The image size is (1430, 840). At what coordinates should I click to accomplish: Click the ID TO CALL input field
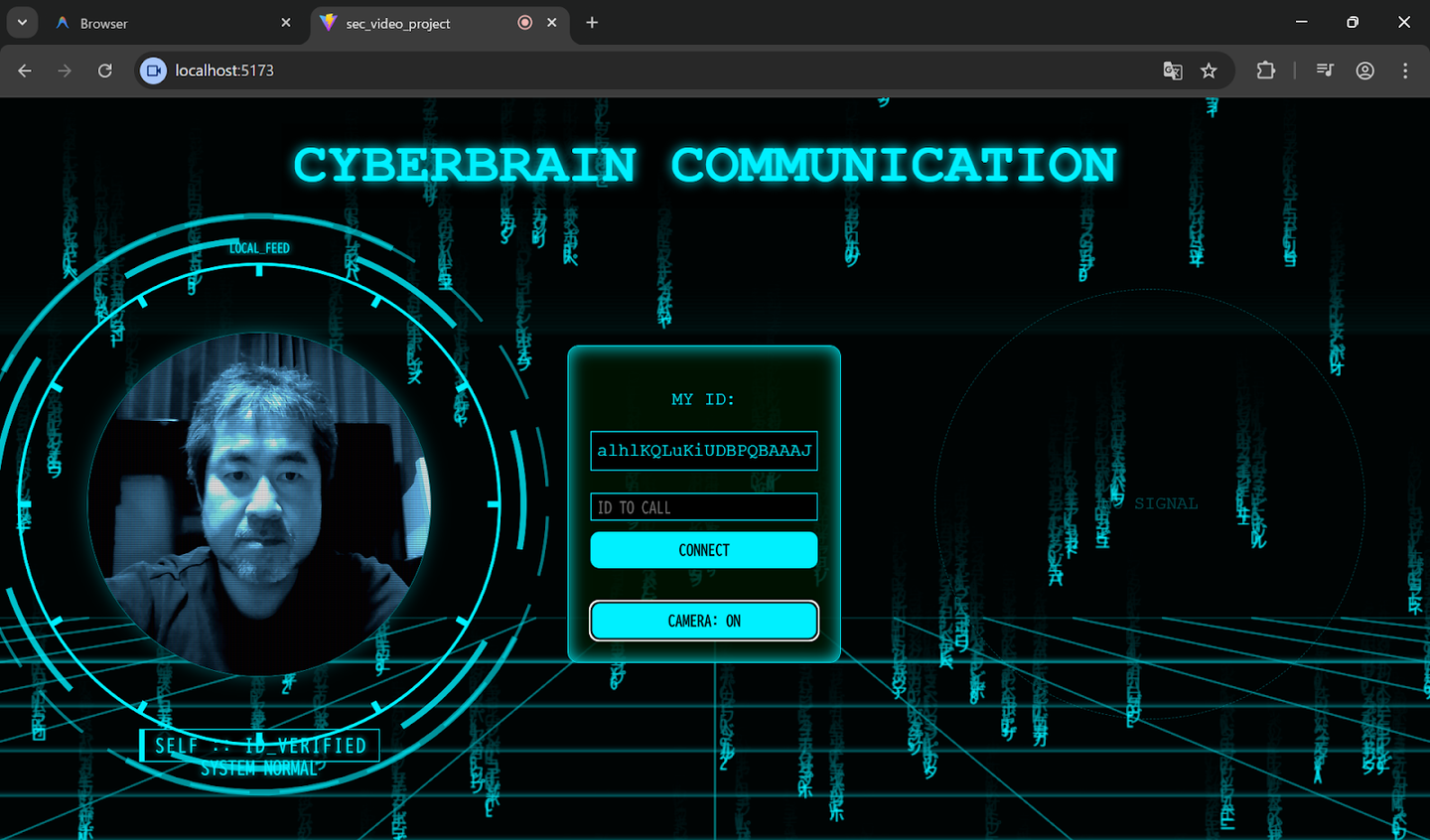tap(704, 507)
